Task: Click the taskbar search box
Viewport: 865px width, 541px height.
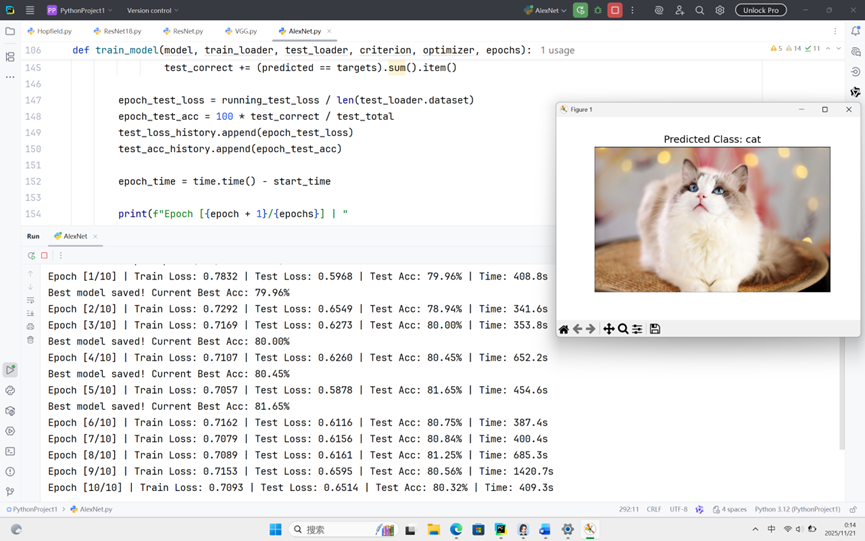Action: [343, 529]
